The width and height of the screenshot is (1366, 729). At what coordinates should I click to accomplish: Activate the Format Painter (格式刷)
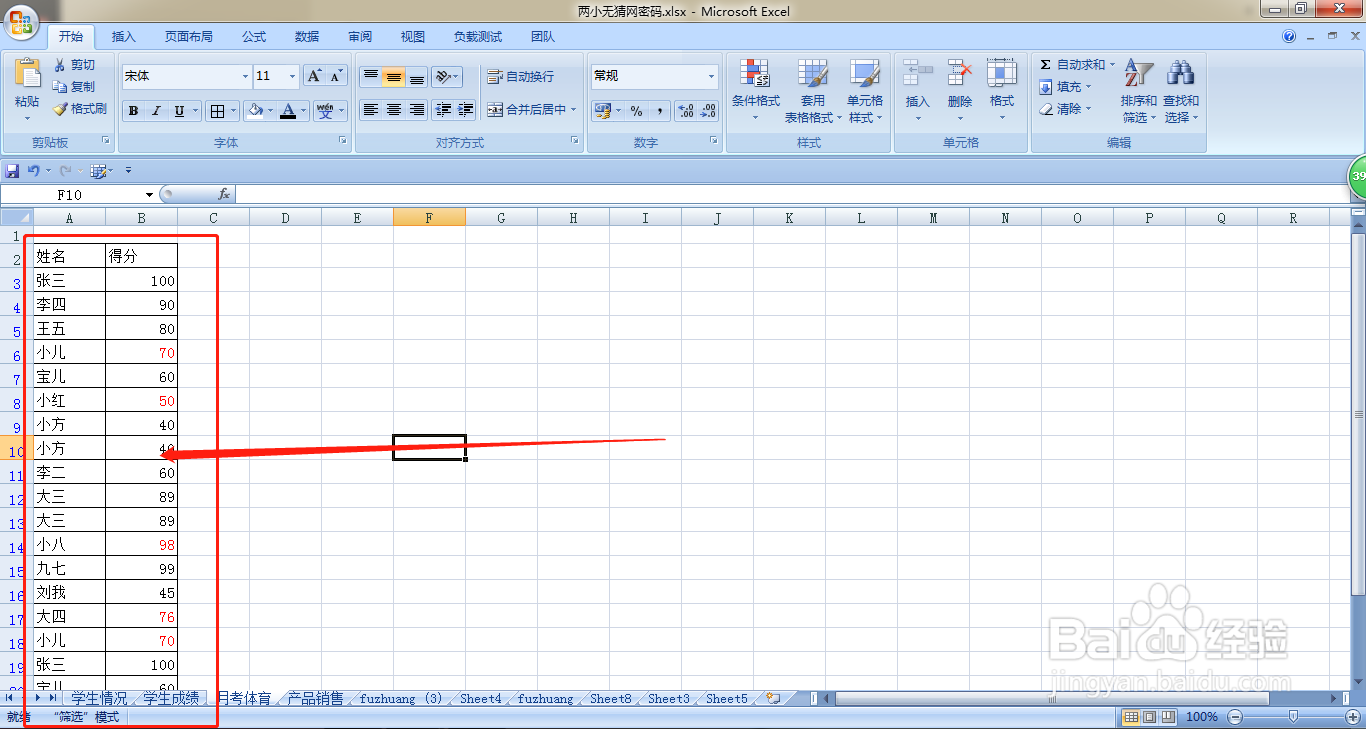pyautogui.click(x=80, y=109)
